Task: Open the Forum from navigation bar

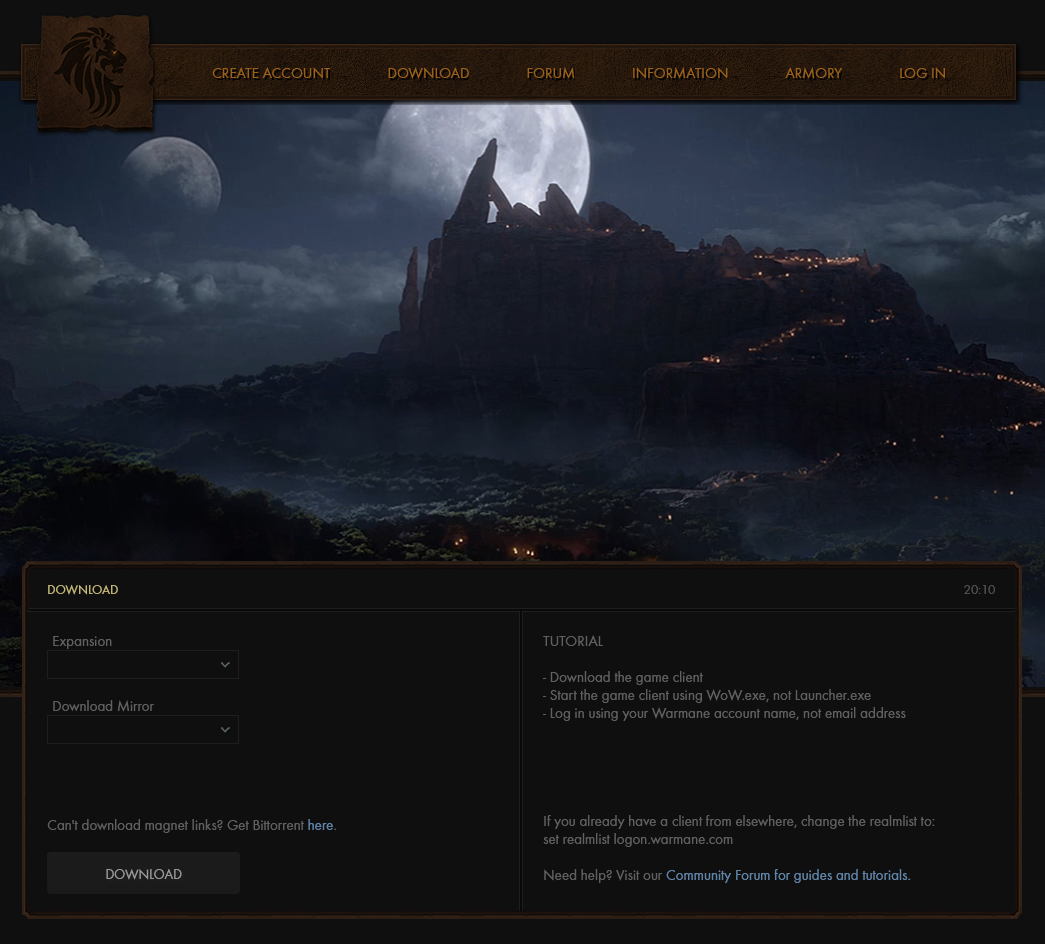Action: (x=550, y=73)
